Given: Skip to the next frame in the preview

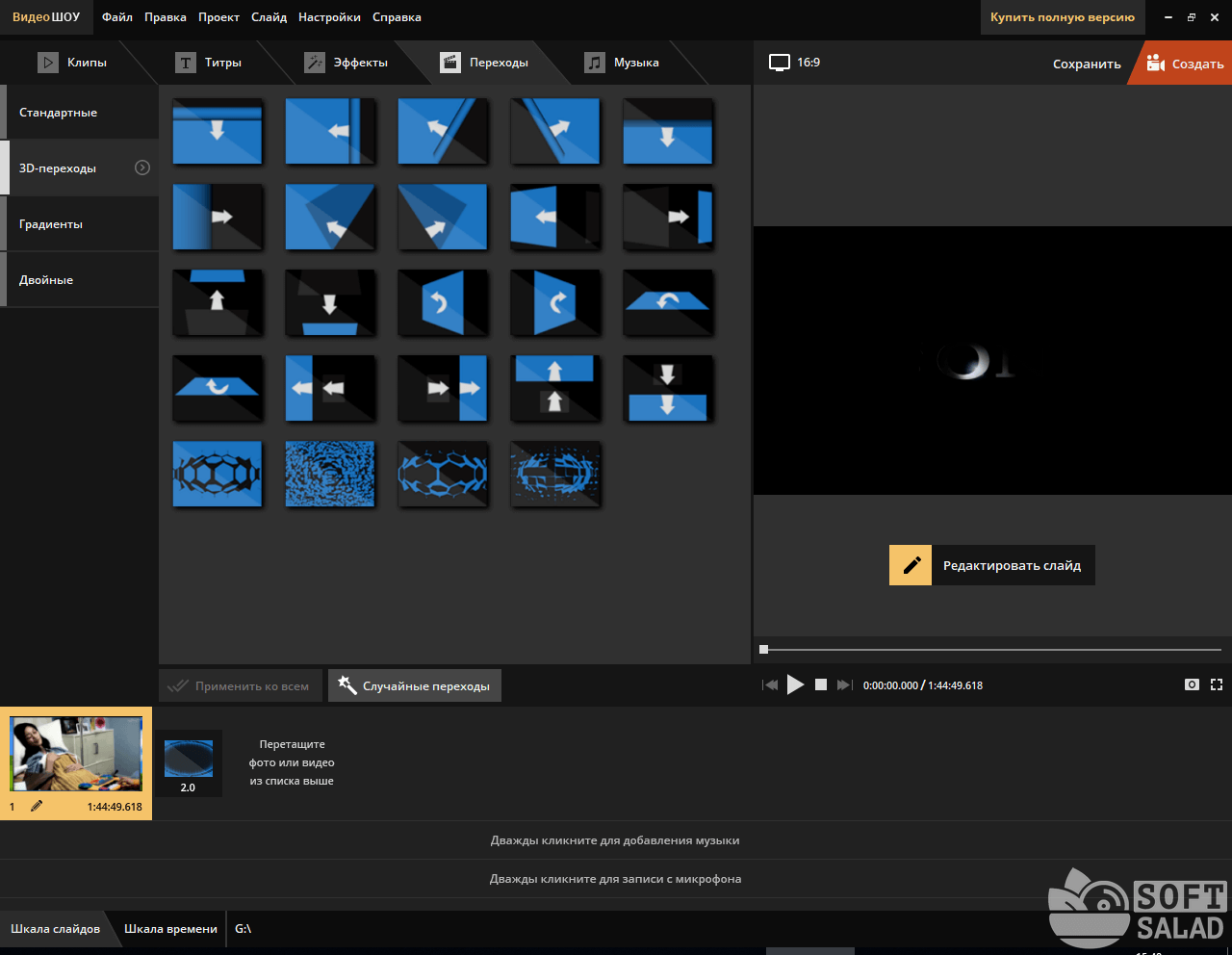Looking at the screenshot, I should tap(844, 684).
